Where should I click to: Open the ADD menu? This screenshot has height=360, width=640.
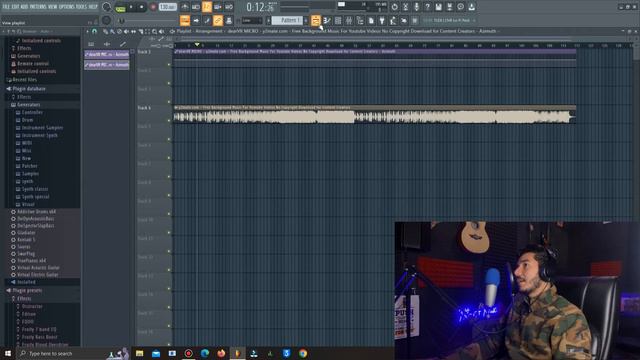pos(23,7)
